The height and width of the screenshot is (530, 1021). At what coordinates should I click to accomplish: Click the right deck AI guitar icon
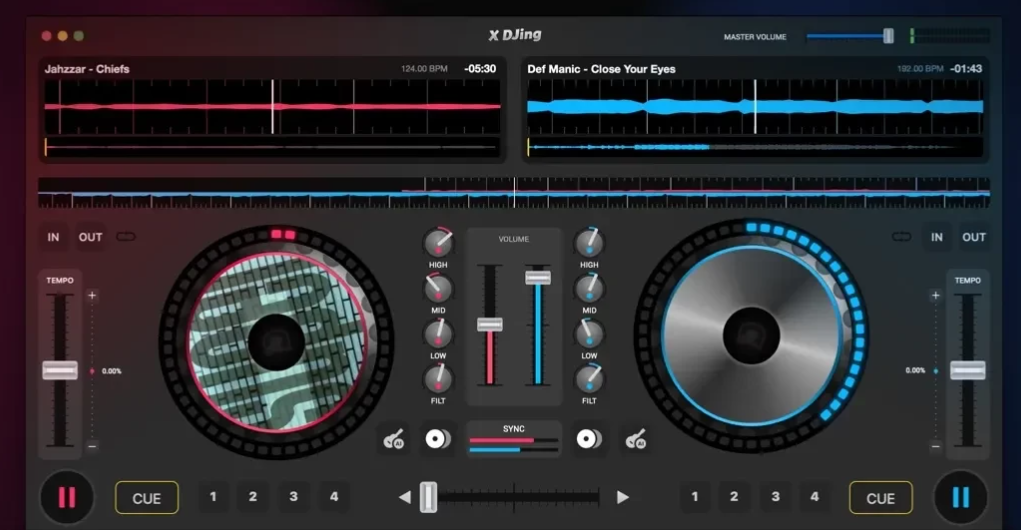pos(636,439)
